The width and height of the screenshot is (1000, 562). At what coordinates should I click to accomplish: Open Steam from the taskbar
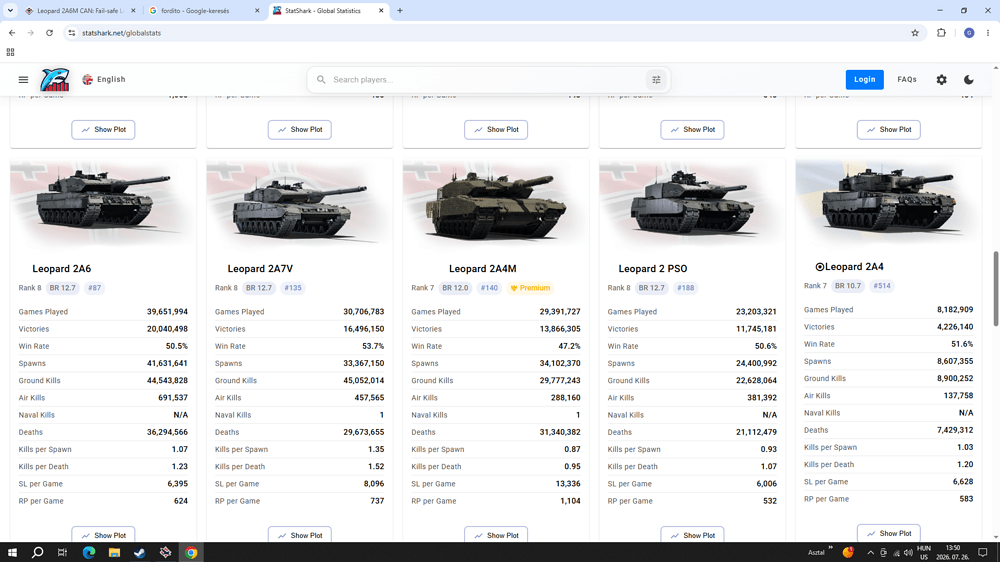pos(140,552)
